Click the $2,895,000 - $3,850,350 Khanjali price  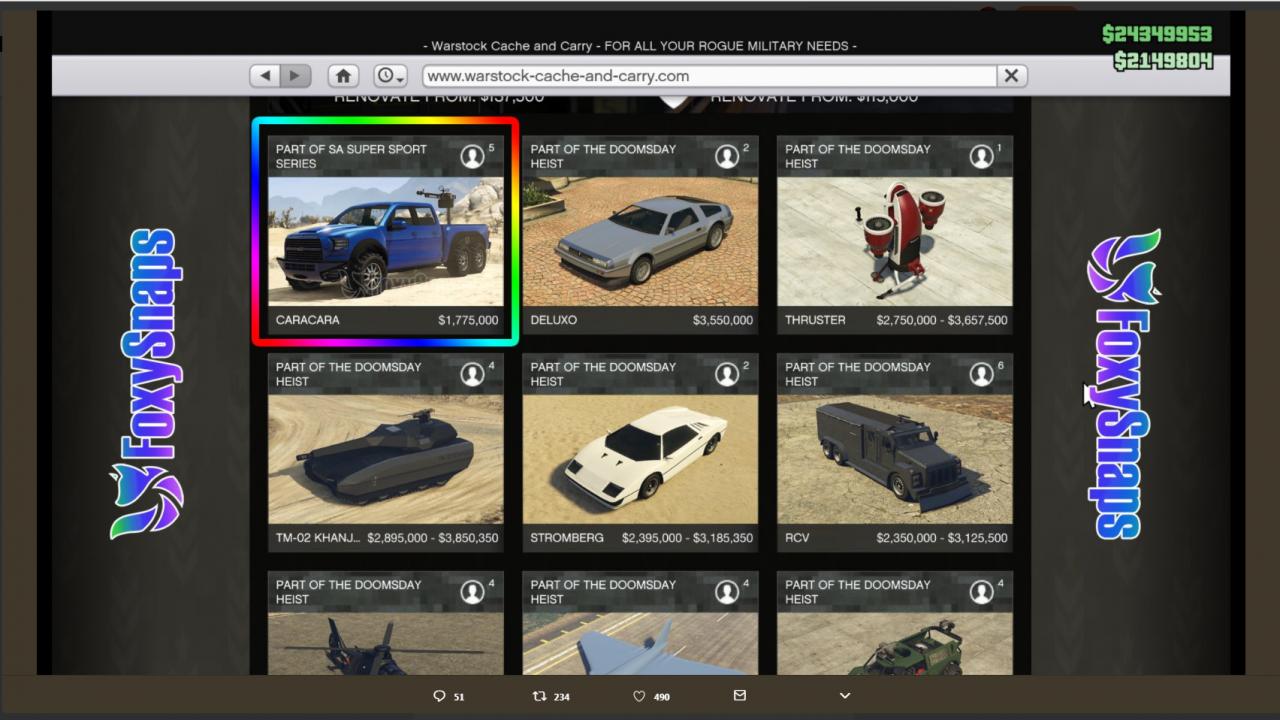pyautogui.click(x=433, y=538)
